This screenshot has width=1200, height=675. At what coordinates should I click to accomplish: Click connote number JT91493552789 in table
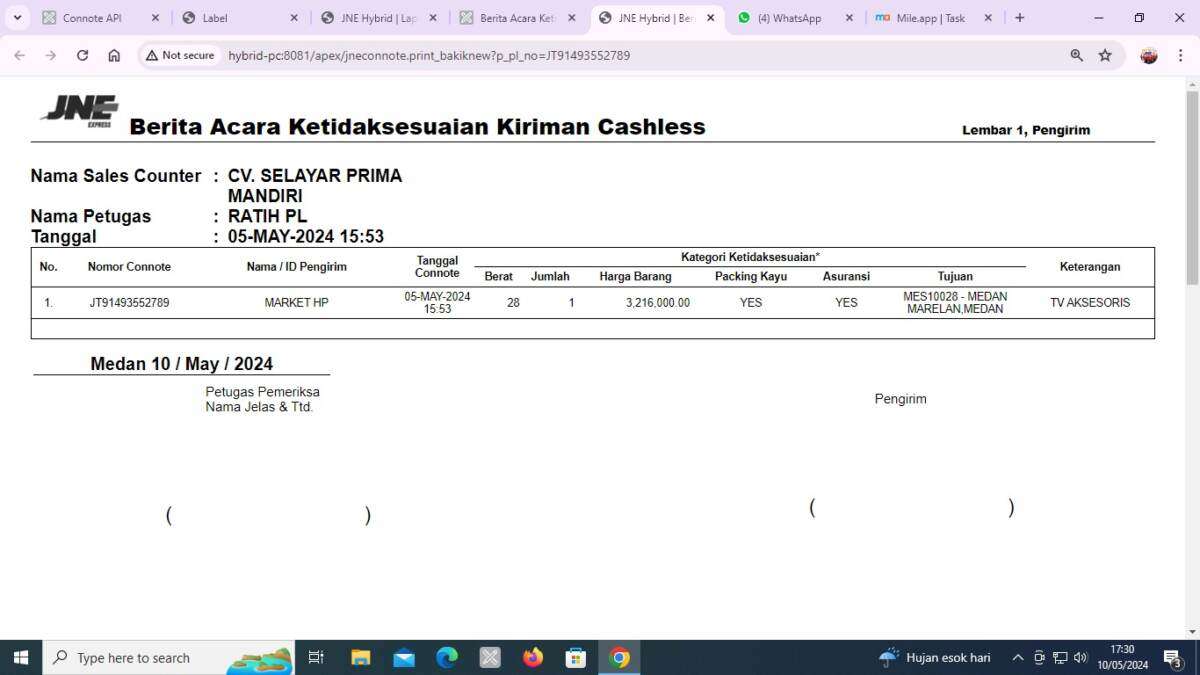tap(129, 303)
